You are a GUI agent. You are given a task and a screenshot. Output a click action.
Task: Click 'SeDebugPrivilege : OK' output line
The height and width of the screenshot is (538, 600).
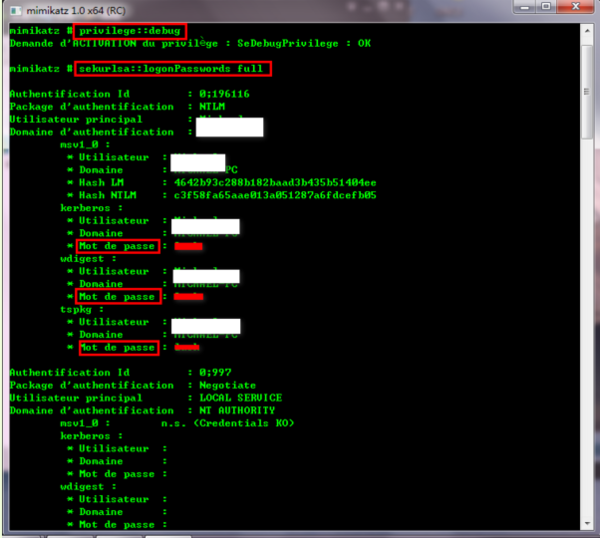(304, 44)
